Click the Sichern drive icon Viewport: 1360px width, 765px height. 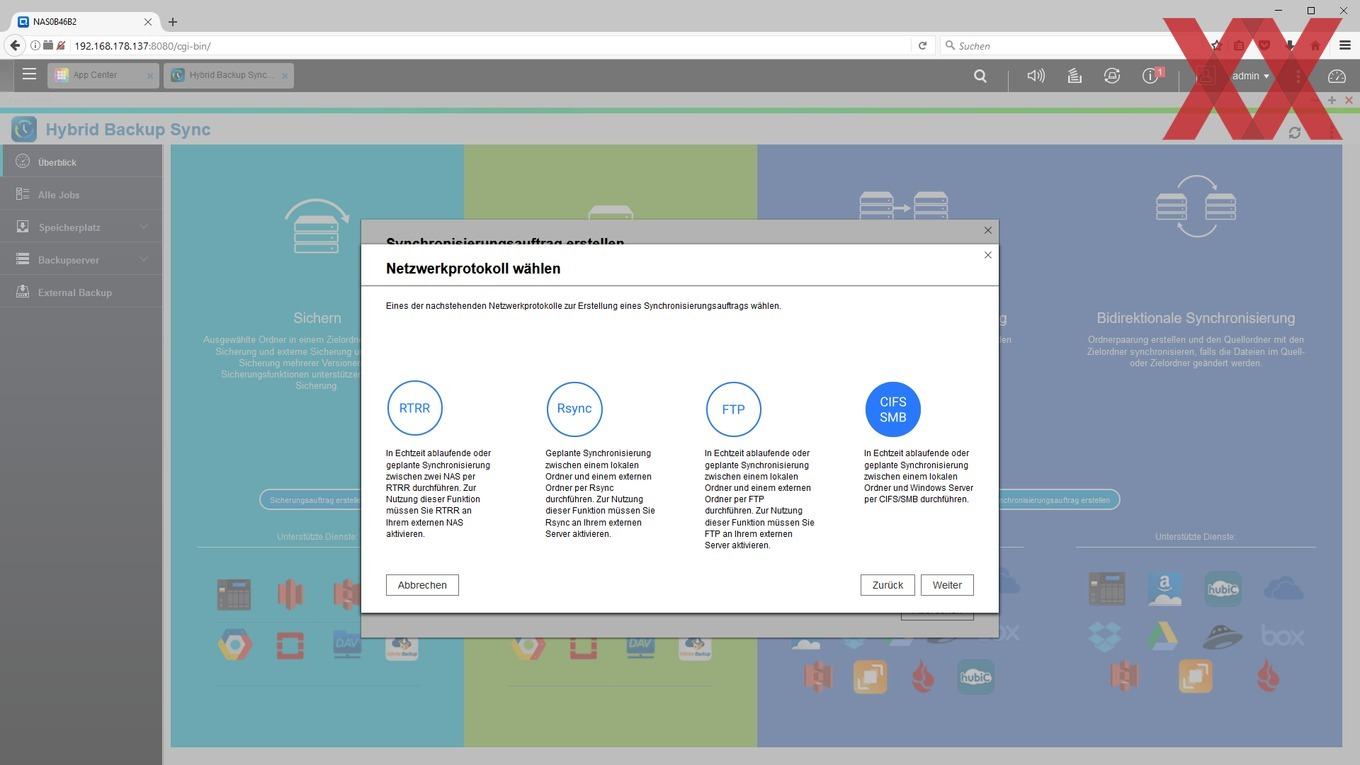tap(317, 226)
